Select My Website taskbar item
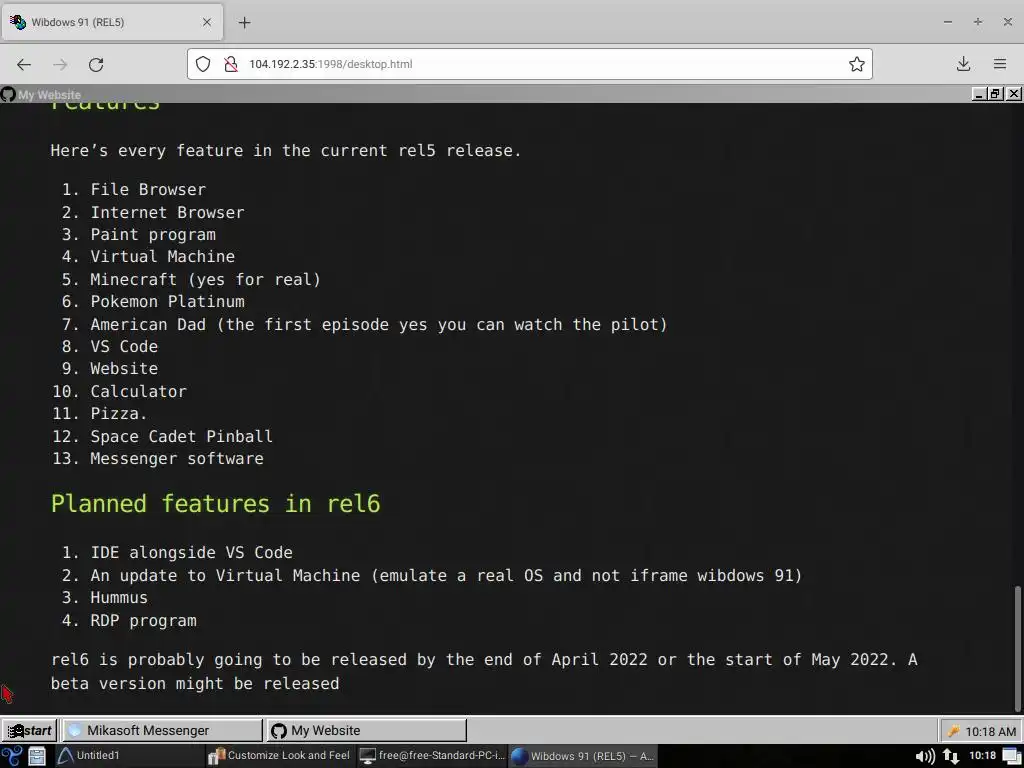The height and width of the screenshot is (768, 1024). pos(366,730)
